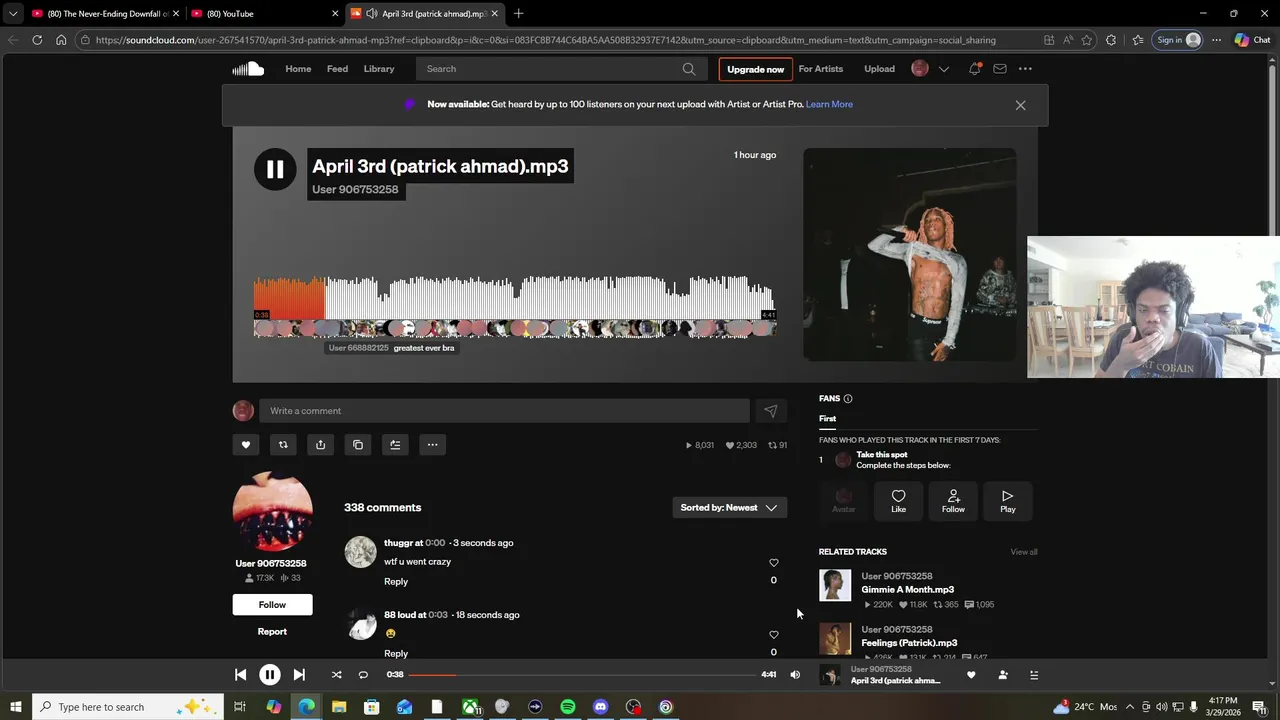Screen dimensions: 1280x720
Task: Click the Write a comment field
Action: point(504,411)
